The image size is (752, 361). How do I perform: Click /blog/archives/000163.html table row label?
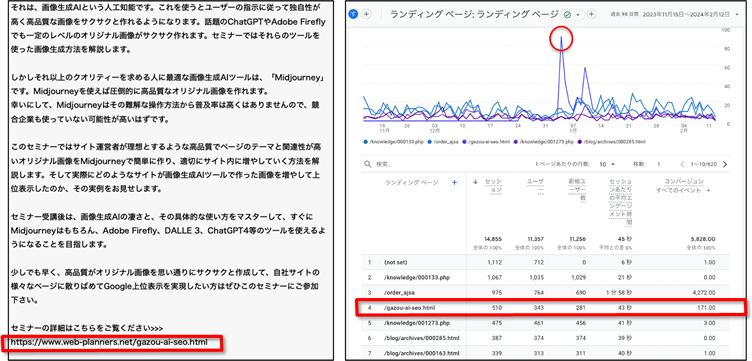(x=422, y=353)
